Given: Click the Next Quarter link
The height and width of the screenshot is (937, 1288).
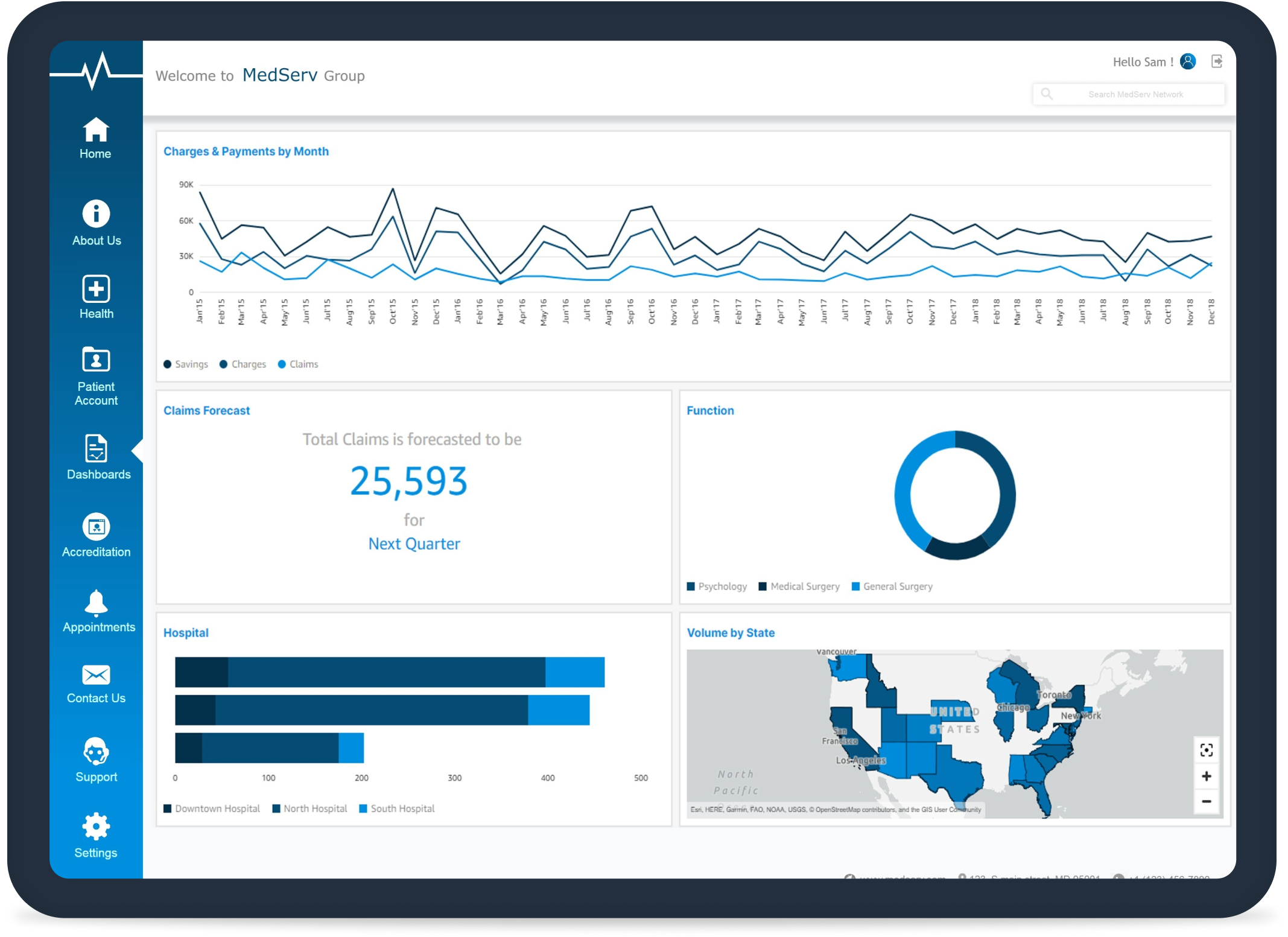Looking at the screenshot, I should (414, 544).
